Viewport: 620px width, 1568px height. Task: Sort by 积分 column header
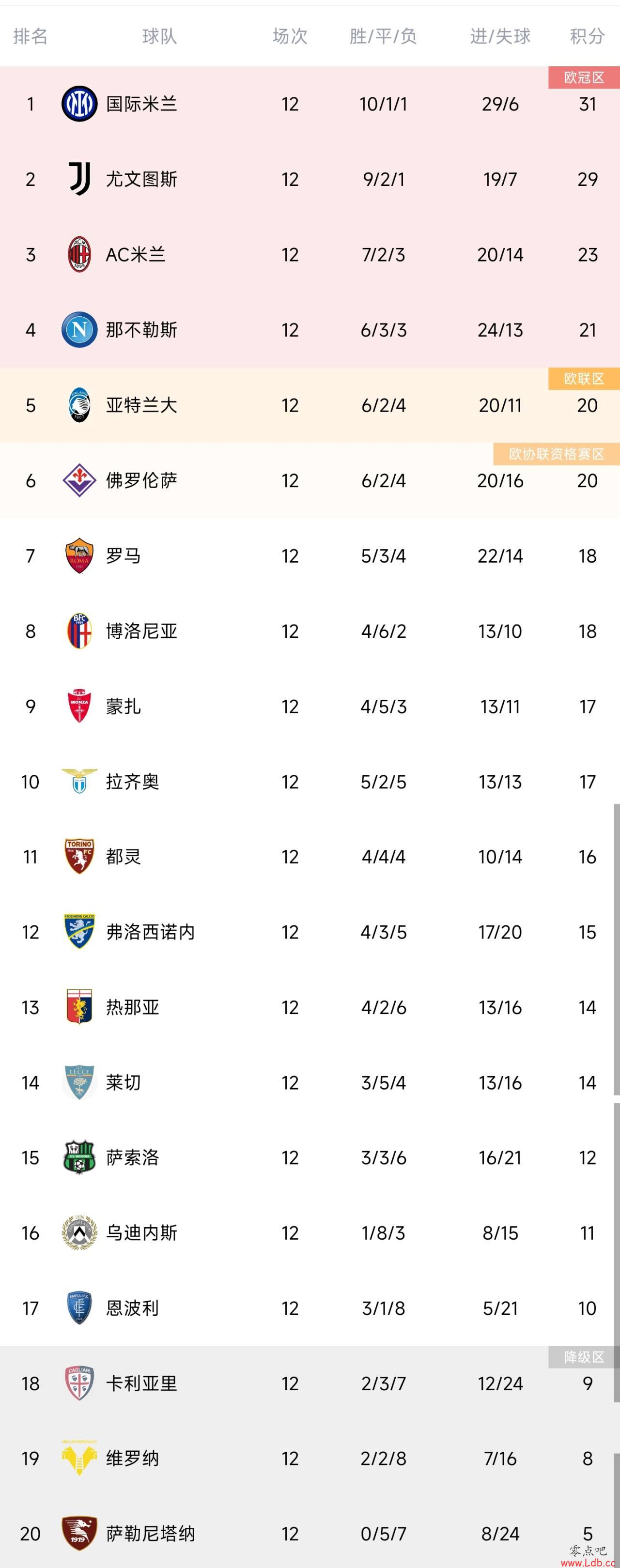587,36
